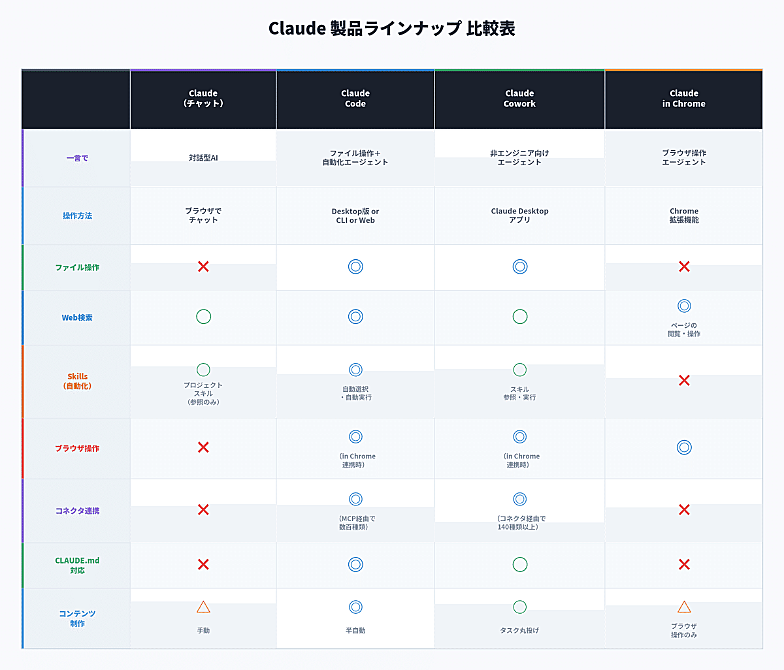Click the double circle for CLAUDE.md対応 under Claude Code
Image resolution: width=784 pixels, height=670 pixels.
[x=355, y=564]
